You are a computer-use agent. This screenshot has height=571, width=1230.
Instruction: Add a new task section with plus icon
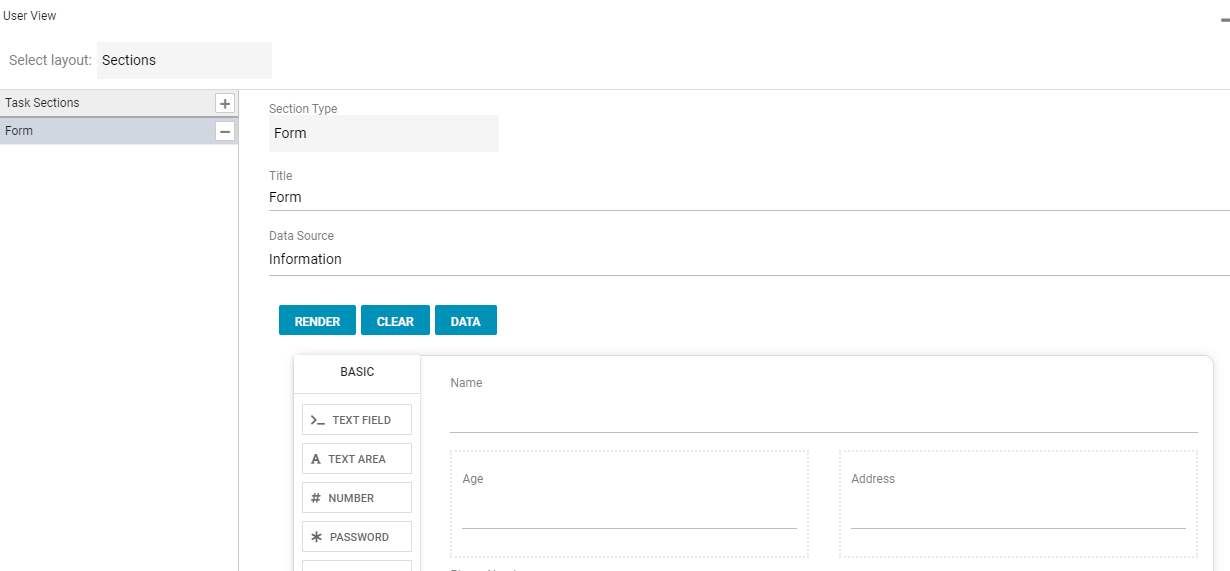pyautogui.click(x=225, y=103)
